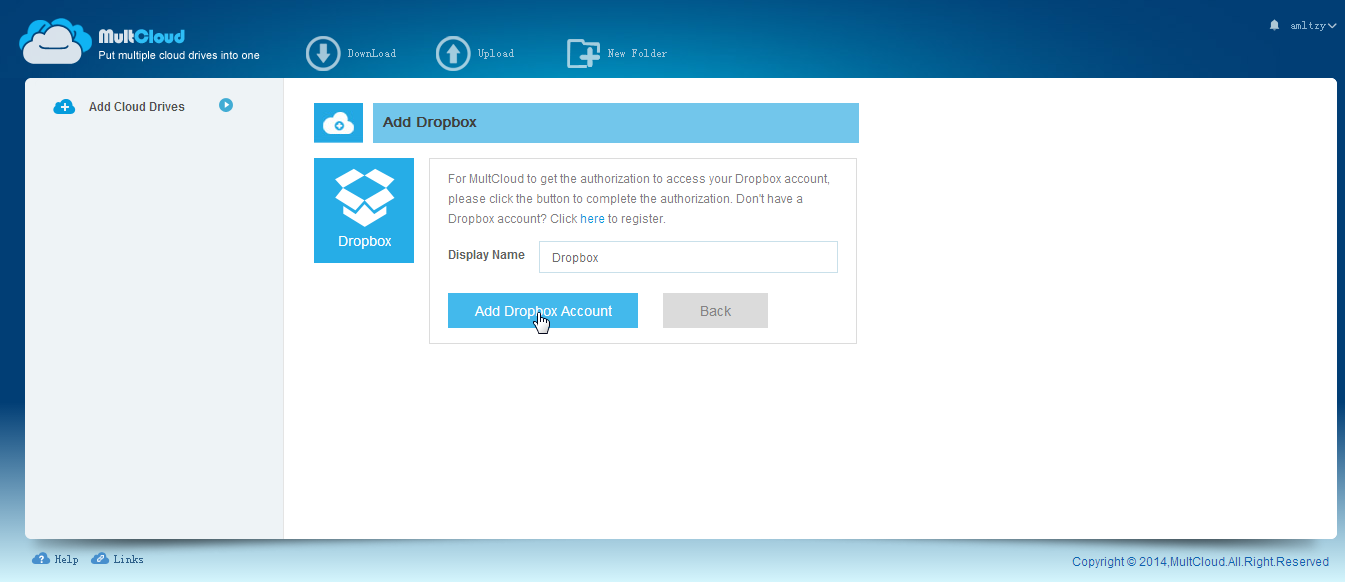Image resolution: width=1345 pixels, height=582 pixels.
Task: Open the amltzy user dropdown
Action: pos(1313,26)
